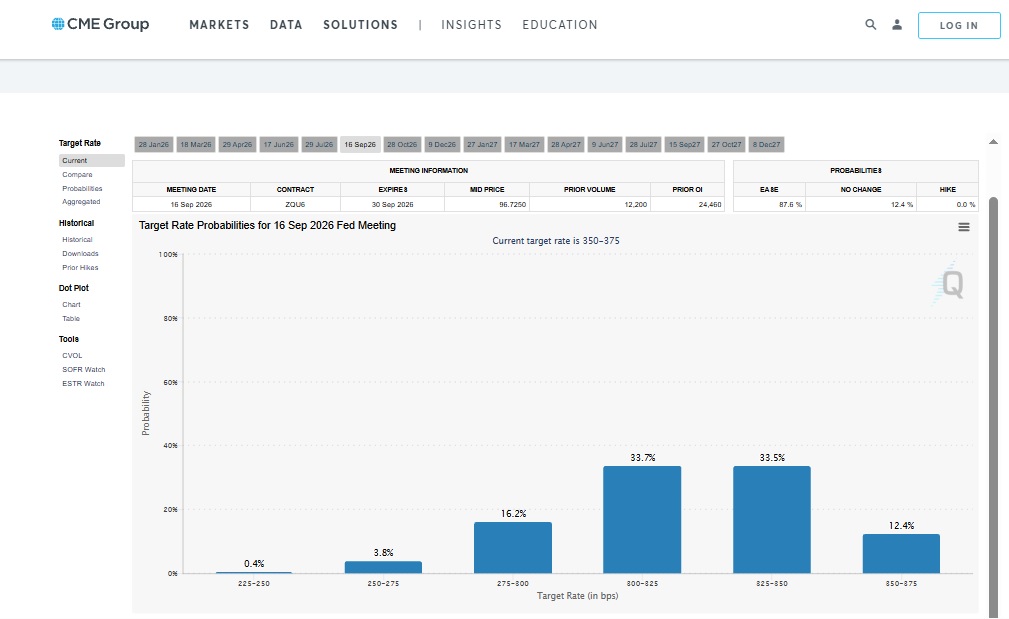Open the DATA navigation menu
1009x619 pixels.
tap(286, 25)
